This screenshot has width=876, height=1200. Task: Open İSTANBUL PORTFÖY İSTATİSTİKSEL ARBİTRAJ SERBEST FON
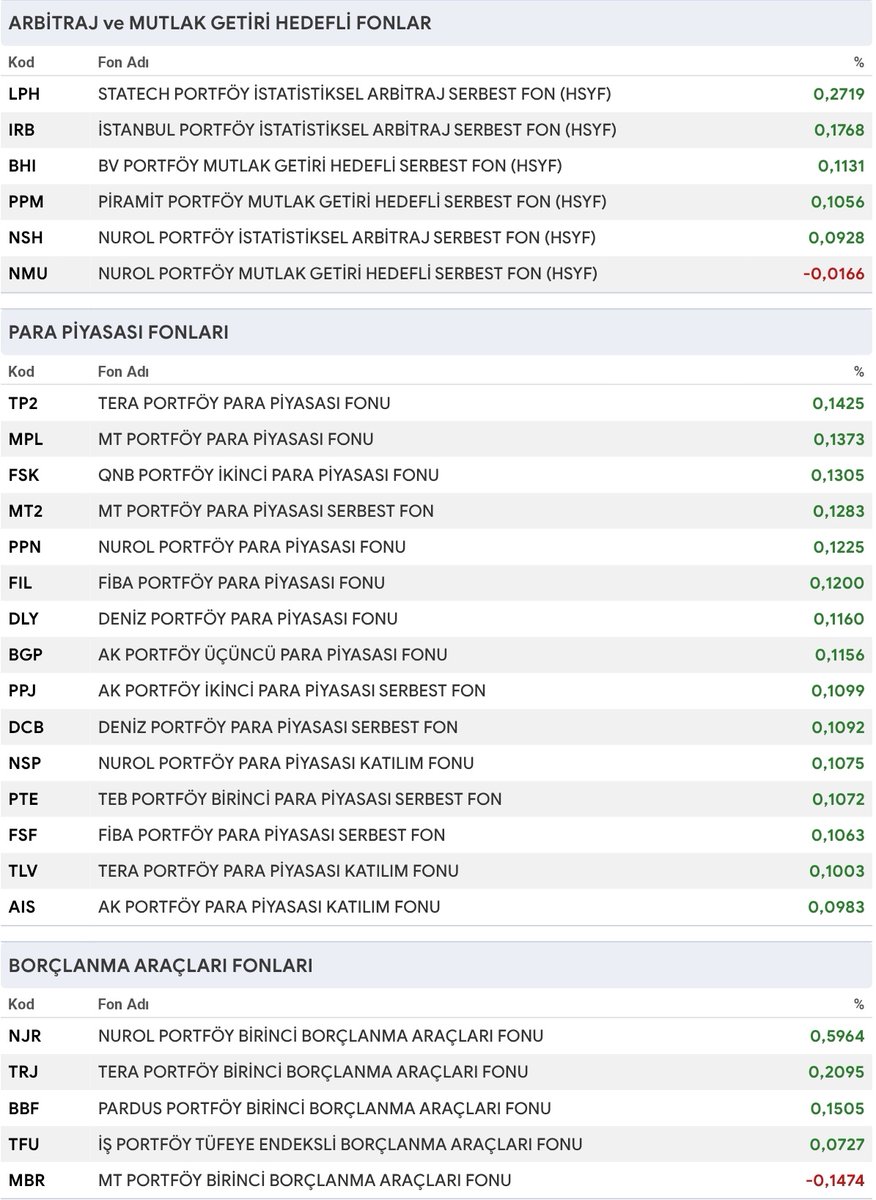pyautogui.click(x=357, y=130)
